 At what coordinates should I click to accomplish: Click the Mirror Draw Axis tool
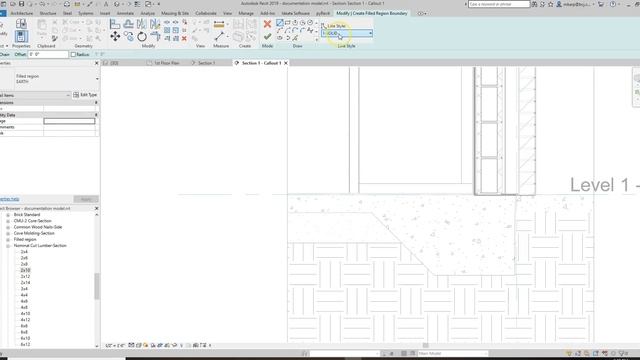155,24
